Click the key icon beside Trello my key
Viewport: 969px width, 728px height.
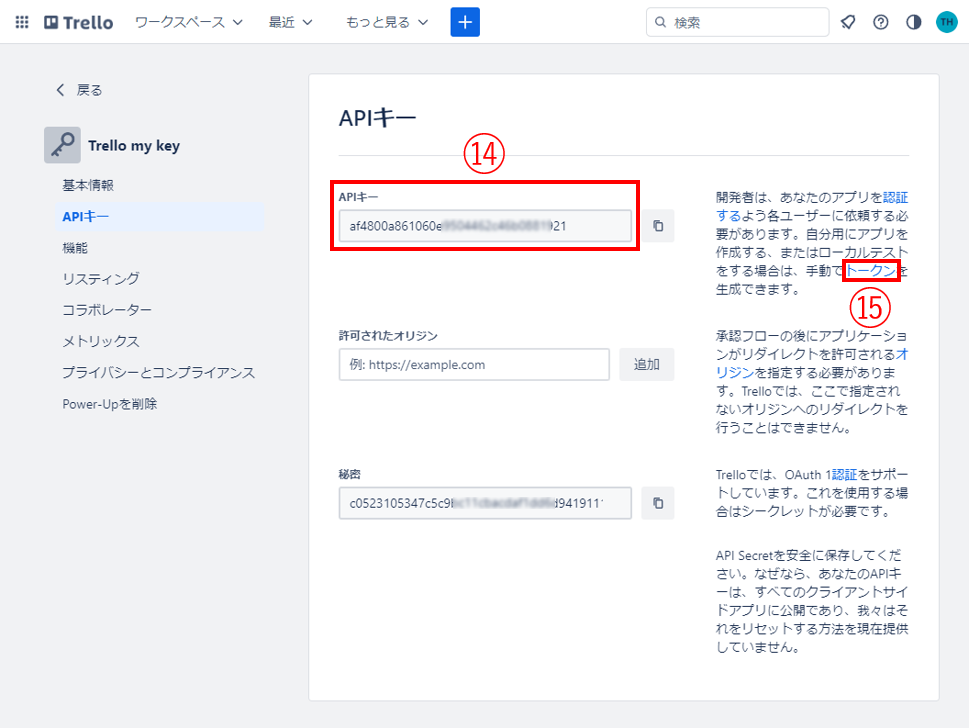click(61, 144)
